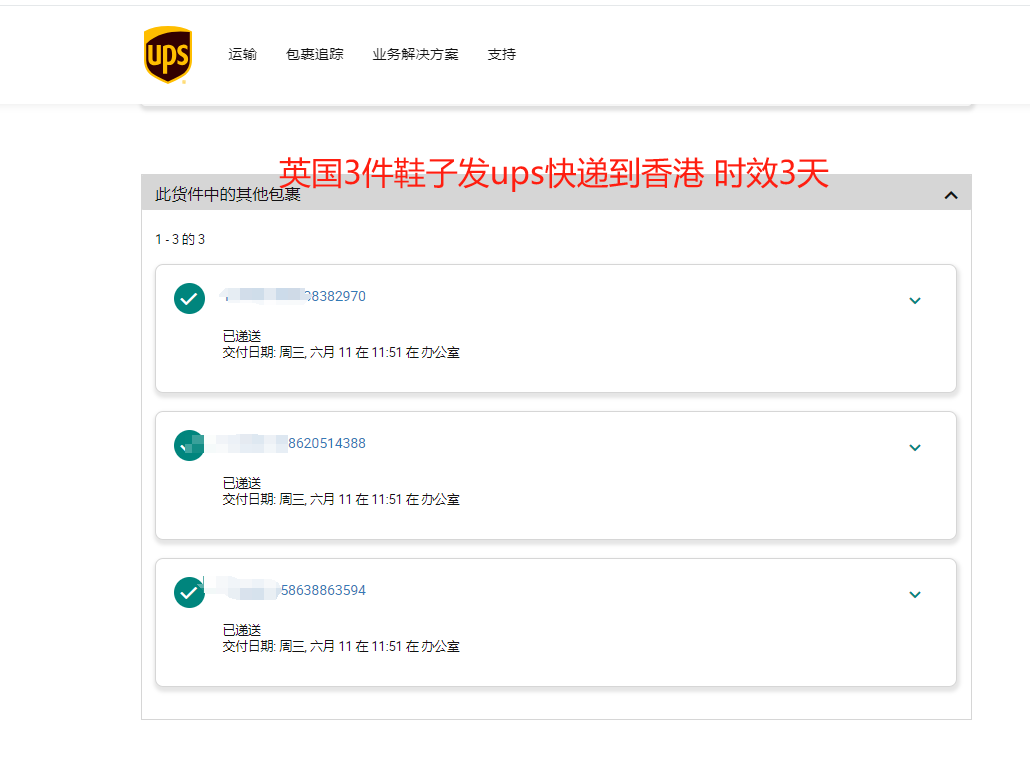
Task: Click delivered checkmark for package 58638863594
Action: point(189,593)
